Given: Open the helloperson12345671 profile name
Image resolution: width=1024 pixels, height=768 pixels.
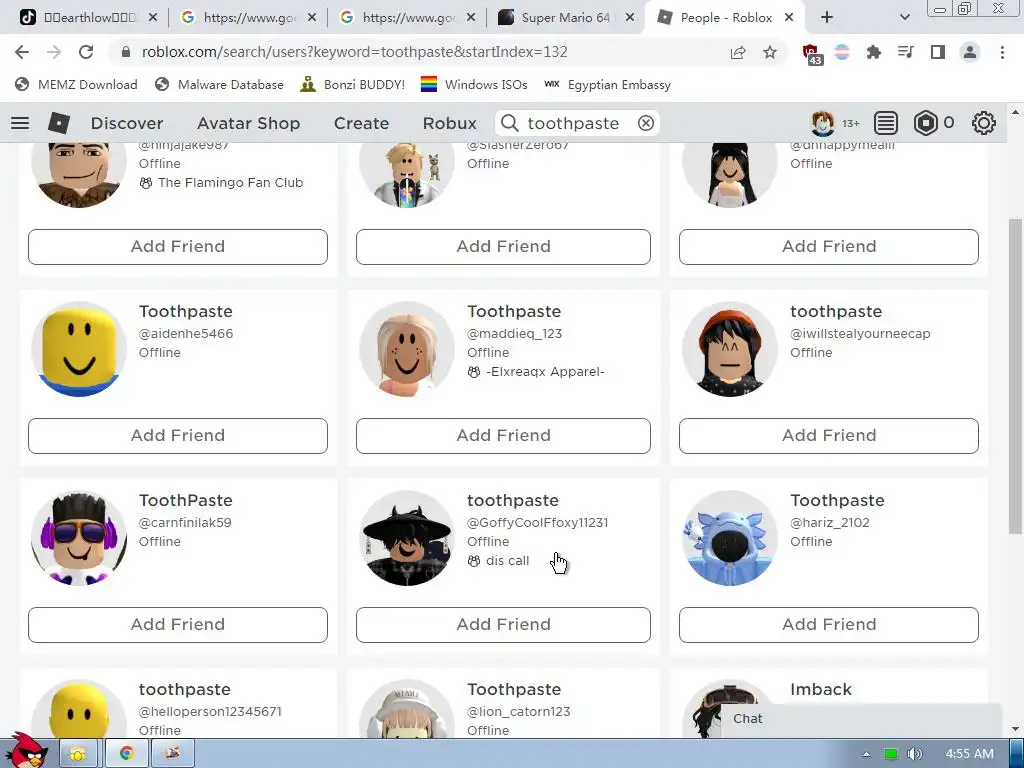Looking at the screenshot, I should [x=184, y=689].
